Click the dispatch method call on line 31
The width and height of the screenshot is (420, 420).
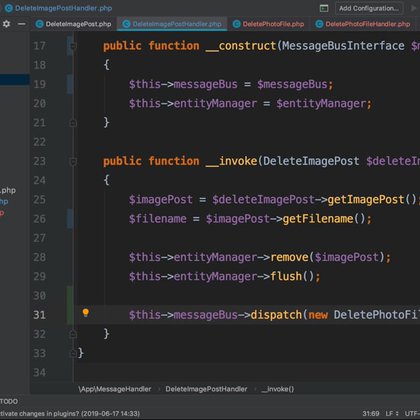pyautogui.click(x=276, y=315)
